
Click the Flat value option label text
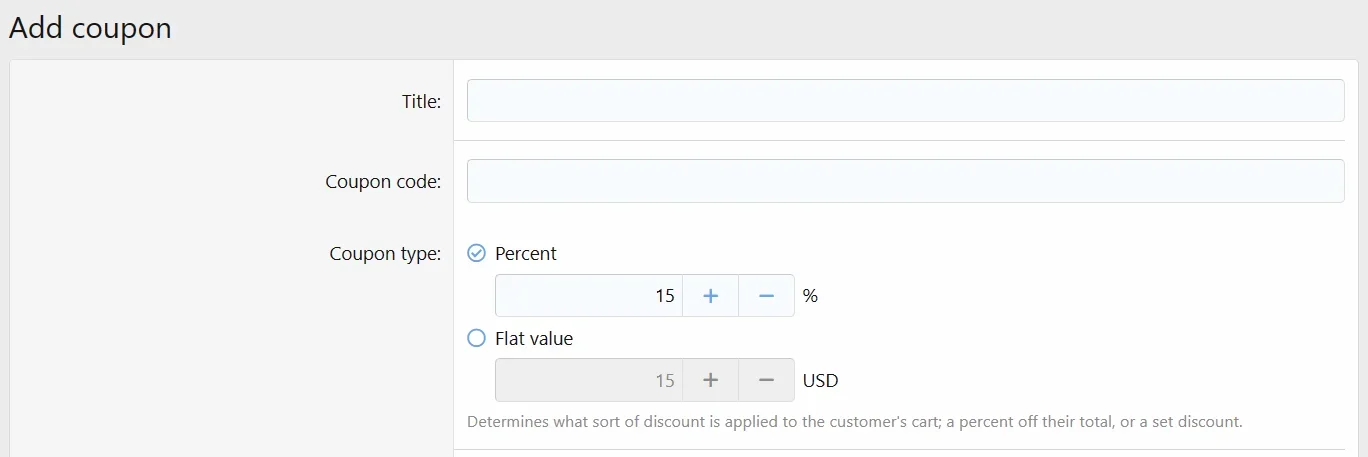[534, 338]
